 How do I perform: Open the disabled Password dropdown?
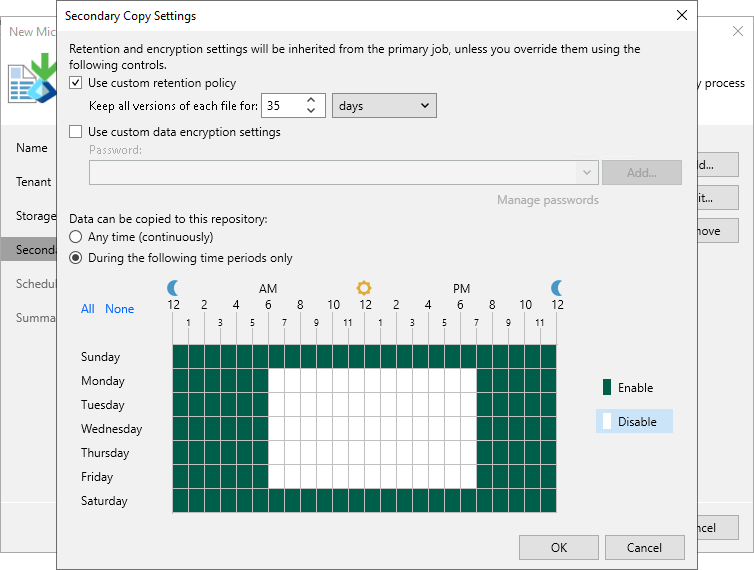[344, 172]
